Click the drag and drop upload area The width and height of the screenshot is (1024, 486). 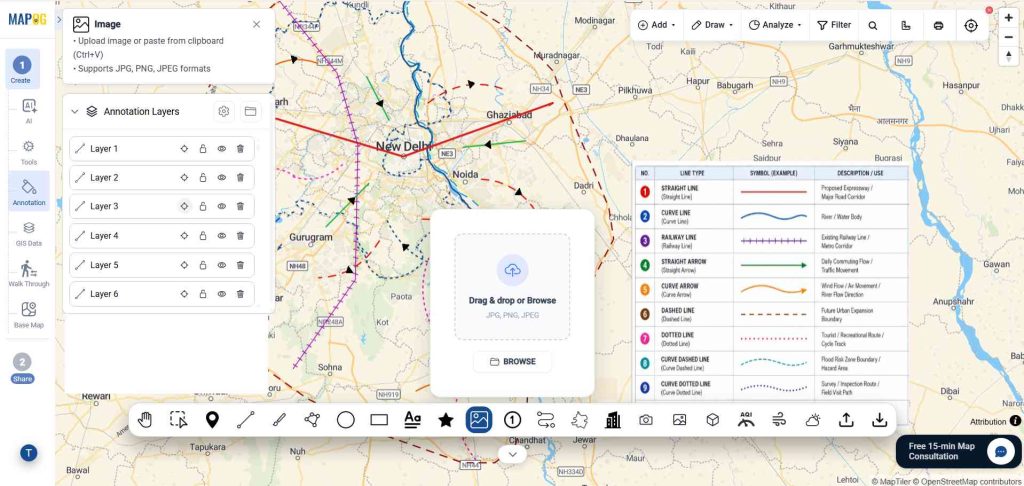point(512,287)
